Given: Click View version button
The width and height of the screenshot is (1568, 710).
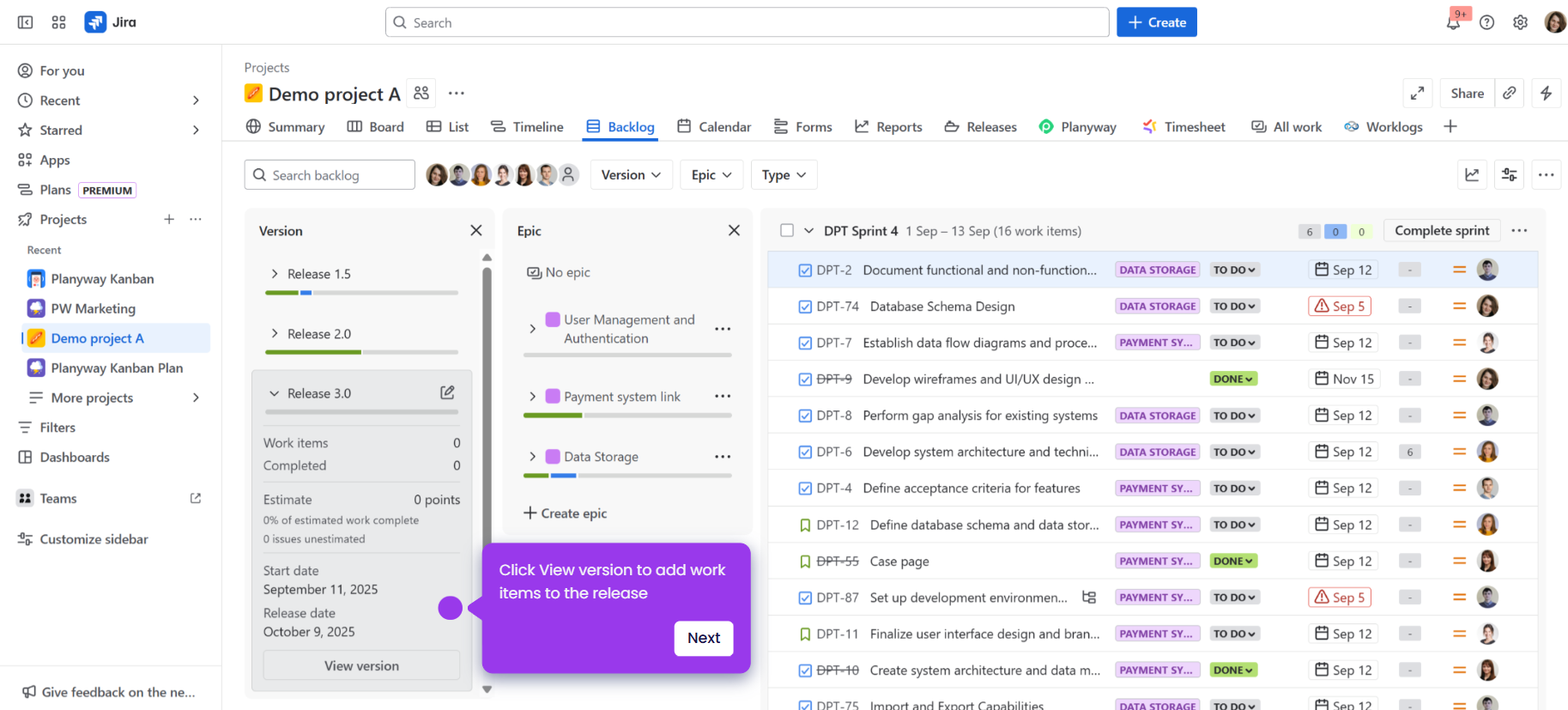Looking at the screenshot, I should (x=361, y=665).
